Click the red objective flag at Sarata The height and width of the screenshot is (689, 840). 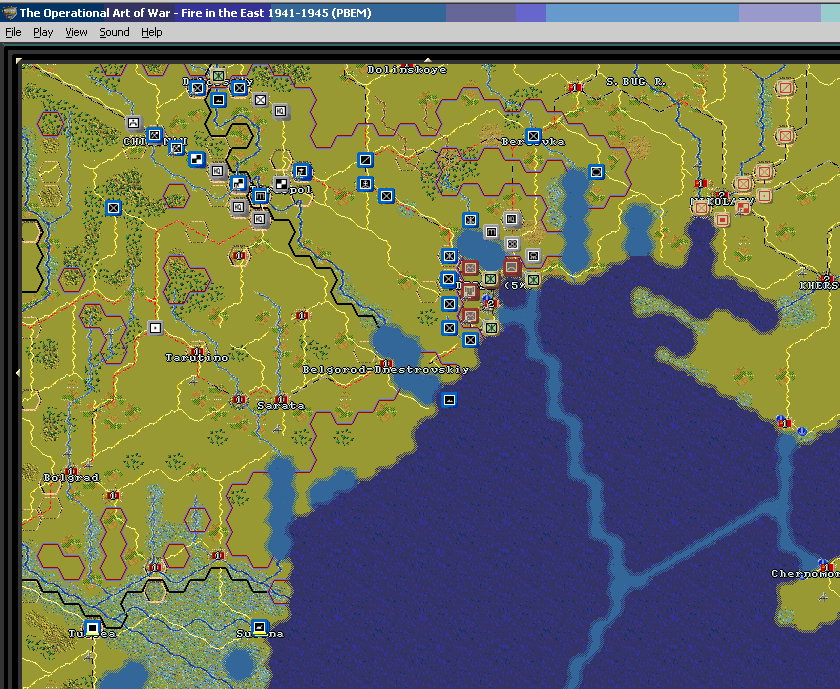[282, 399]
